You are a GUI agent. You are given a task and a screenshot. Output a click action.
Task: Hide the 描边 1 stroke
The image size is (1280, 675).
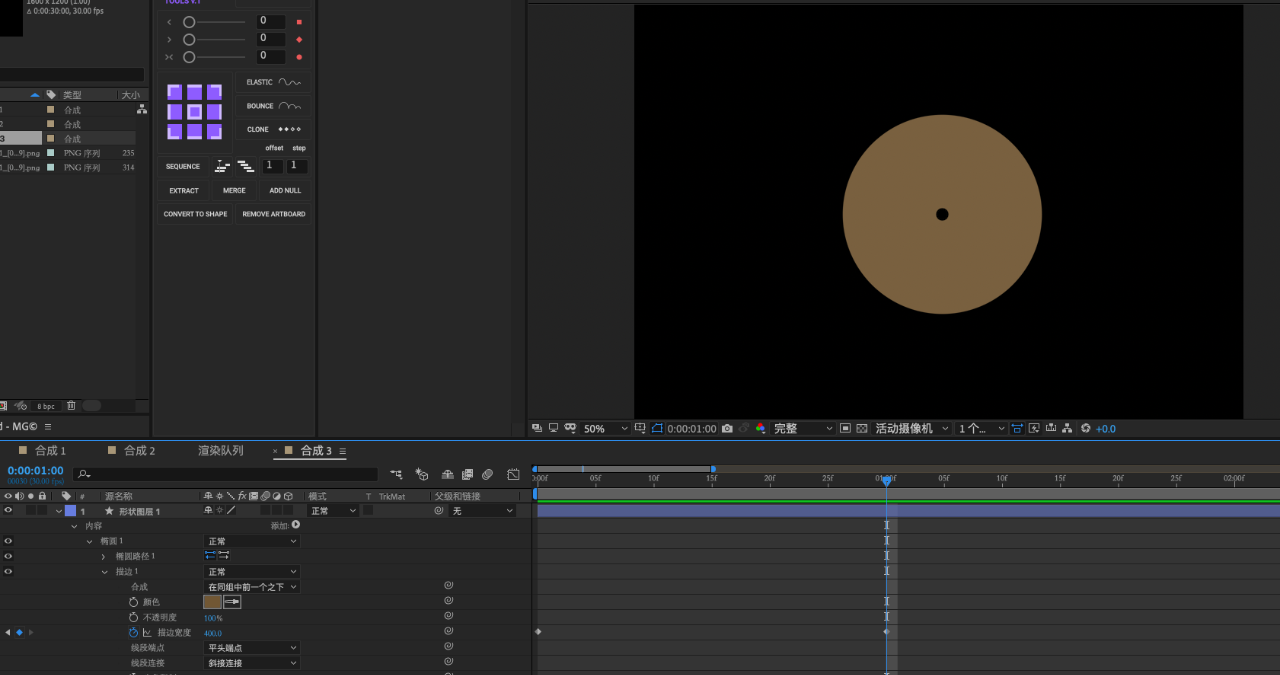(8, 572)
